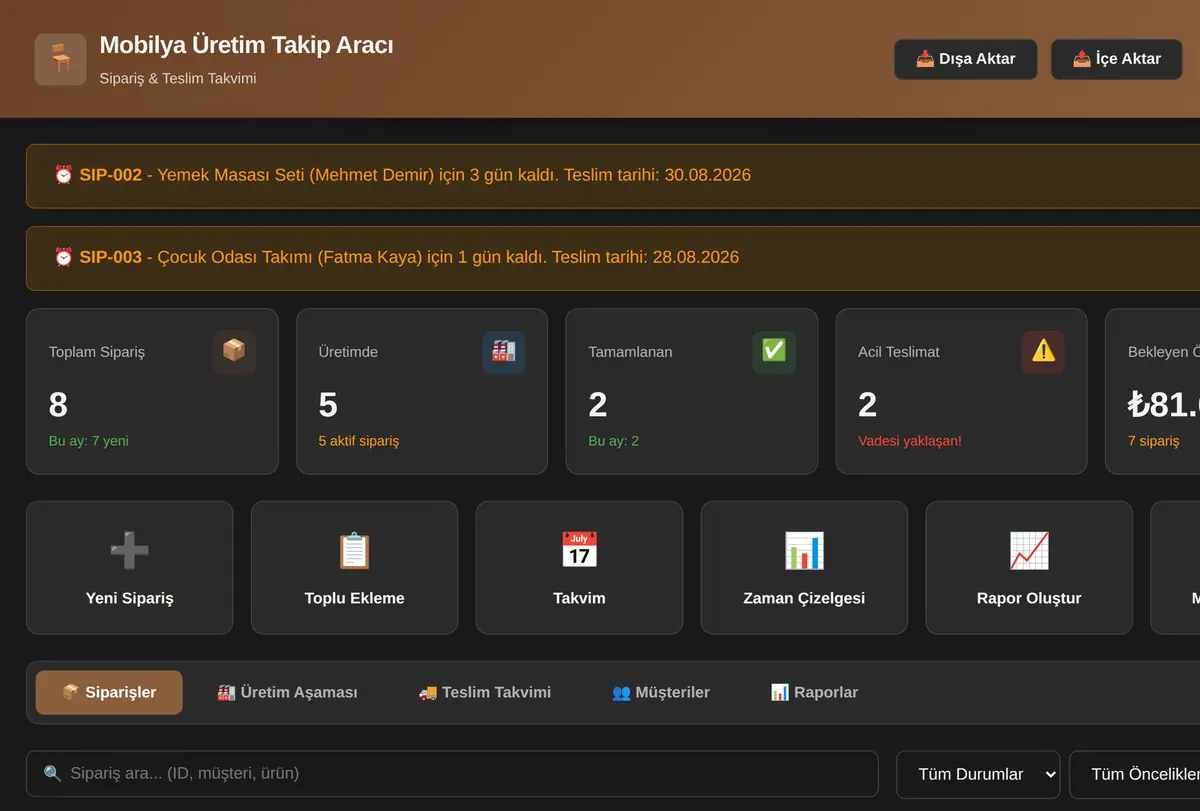Open the Tüm Öncelikler dropdown
The height and width of the screenshot is (811, 1200).
[x=1135, y=774]
